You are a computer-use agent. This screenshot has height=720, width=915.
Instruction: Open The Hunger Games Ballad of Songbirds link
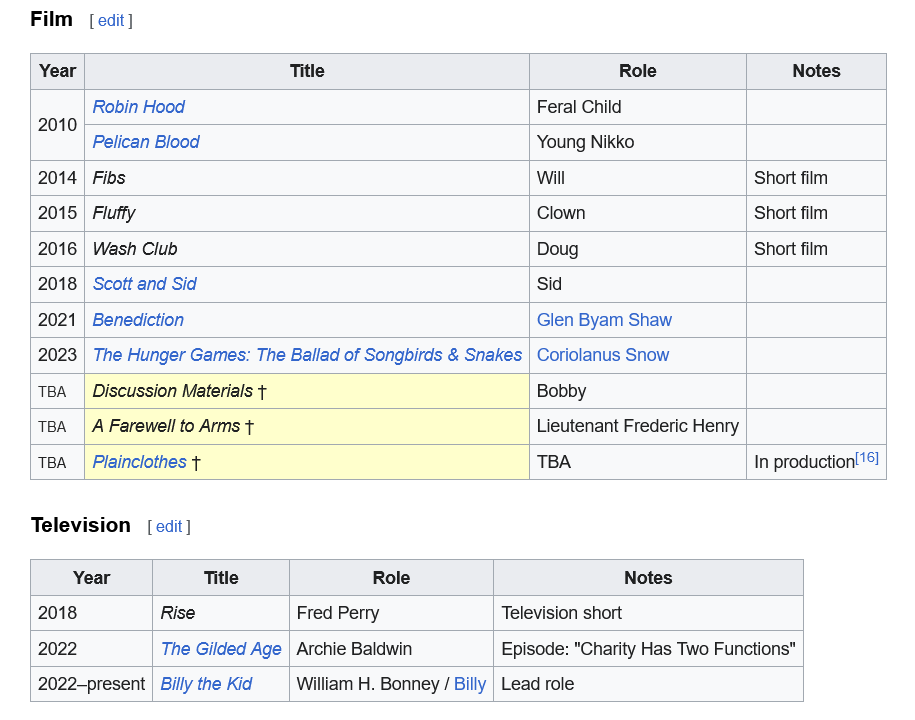point(307,355)
